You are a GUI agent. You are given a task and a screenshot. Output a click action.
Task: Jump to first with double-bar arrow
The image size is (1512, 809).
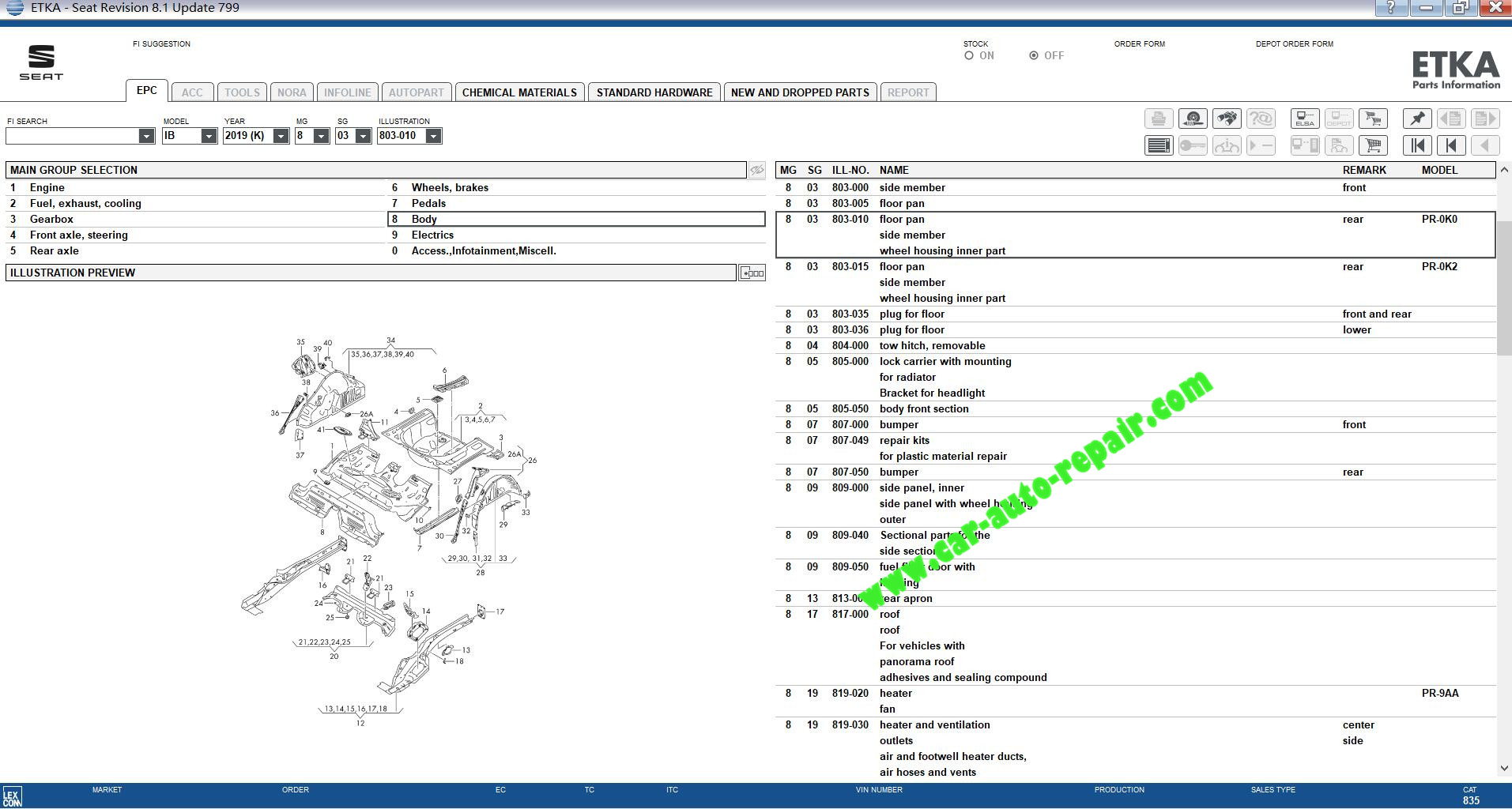[x=1417, y=145]
